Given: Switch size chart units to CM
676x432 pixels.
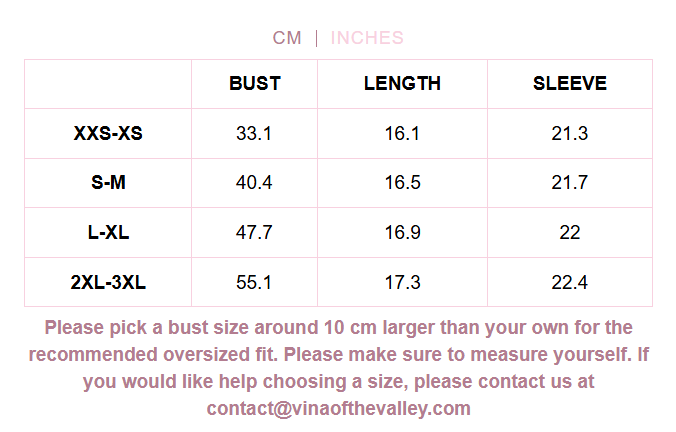Looking at the screenshot, I should point(286,38).
